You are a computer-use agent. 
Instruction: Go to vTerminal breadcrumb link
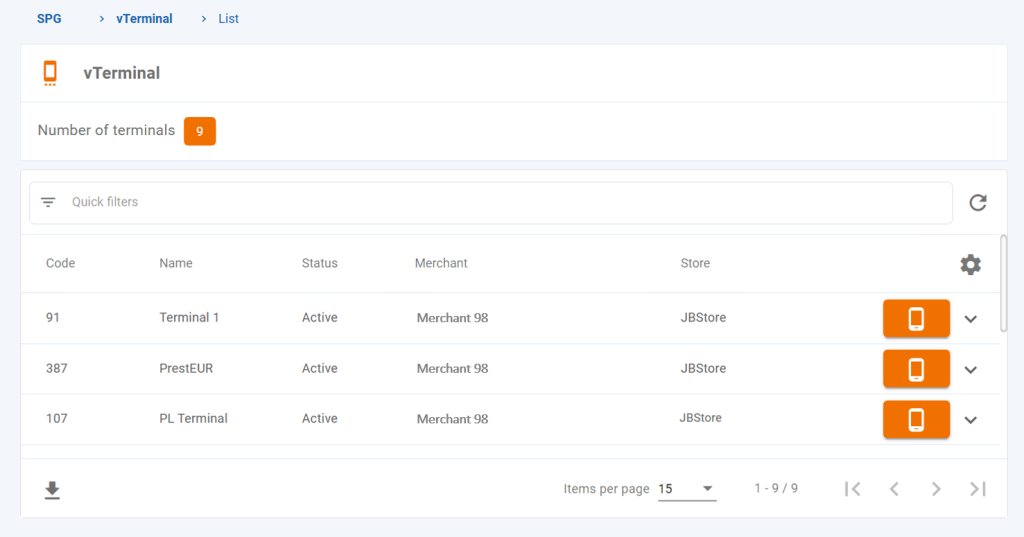pyautogui.click(x=144, y=18)
